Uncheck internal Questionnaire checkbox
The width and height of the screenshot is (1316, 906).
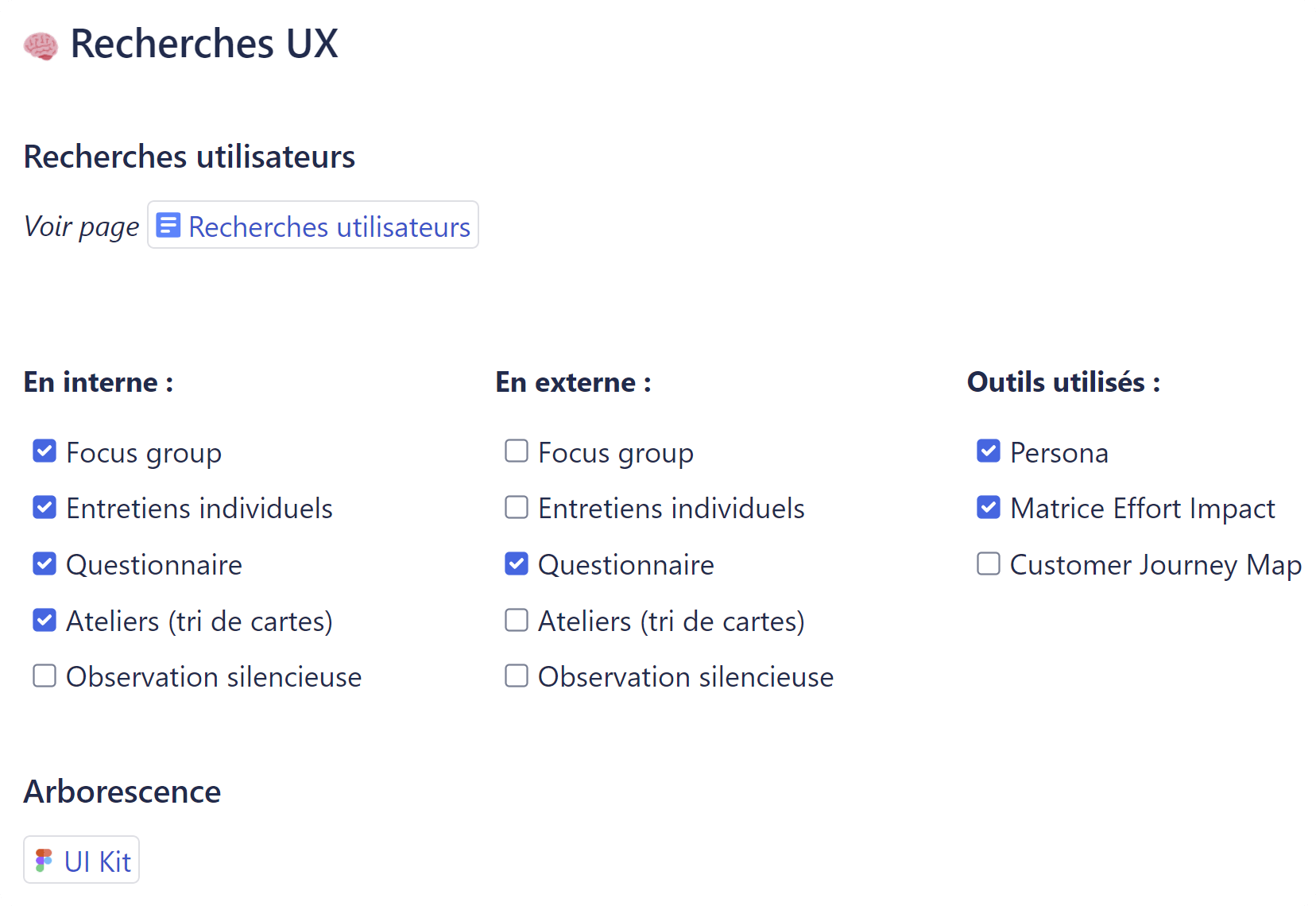45,563
